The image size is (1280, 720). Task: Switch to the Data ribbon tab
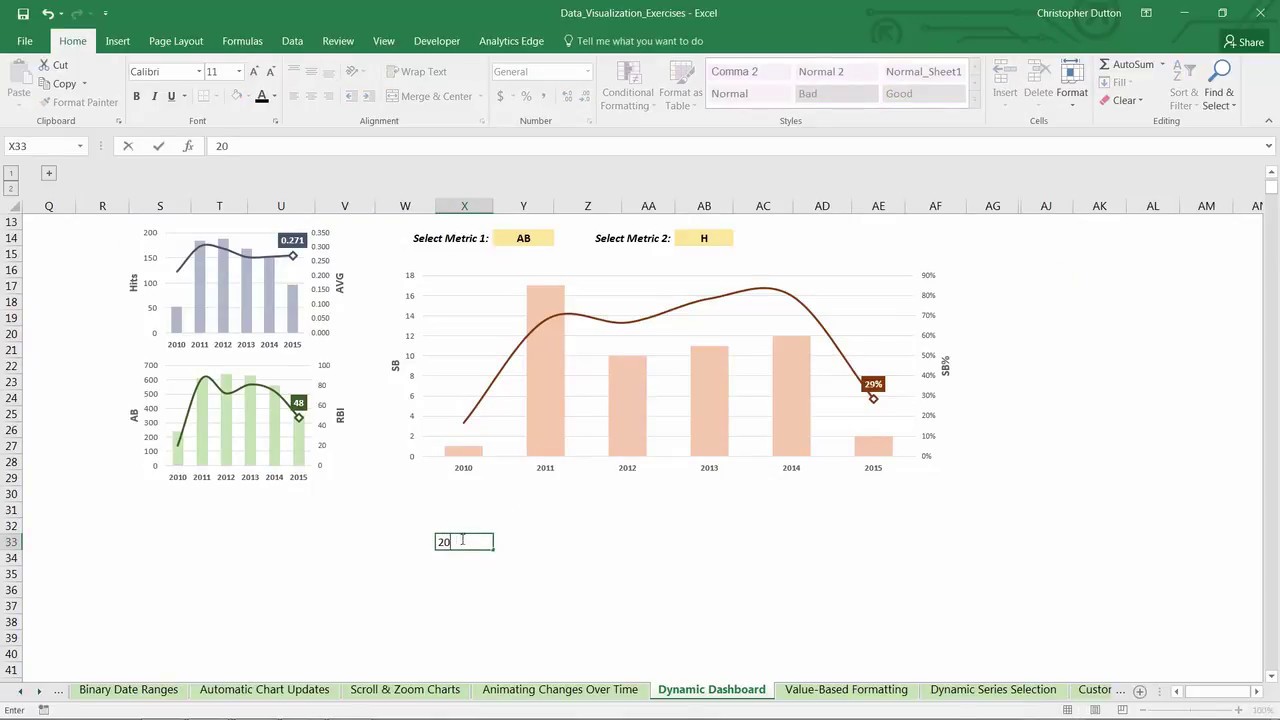[x=292, y=41]
